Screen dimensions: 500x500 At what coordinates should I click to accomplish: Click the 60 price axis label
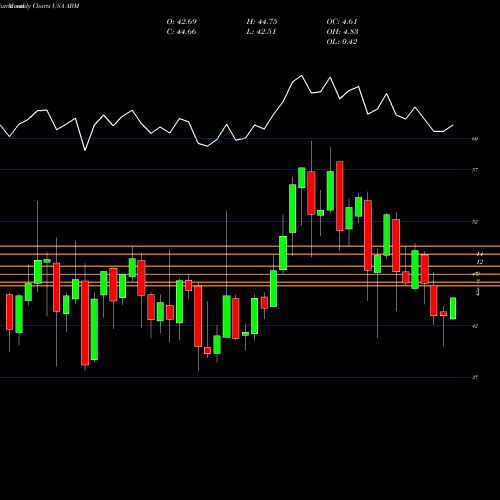[x=475, y=139]
